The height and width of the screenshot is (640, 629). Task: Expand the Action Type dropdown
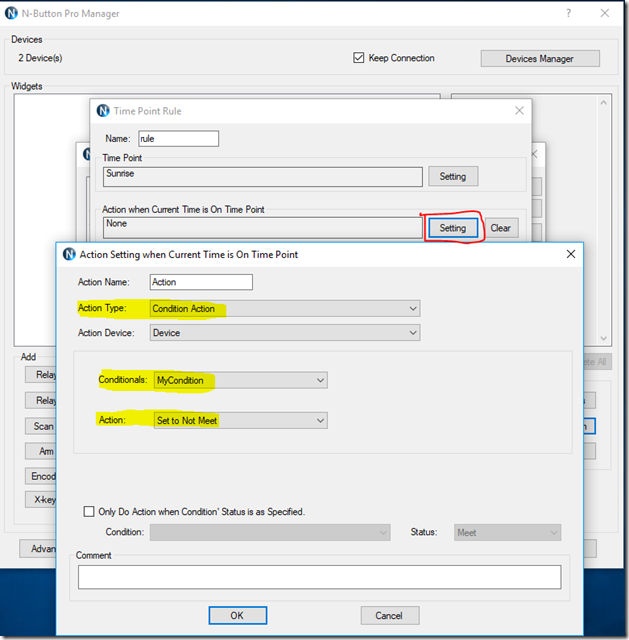(285, 309)
